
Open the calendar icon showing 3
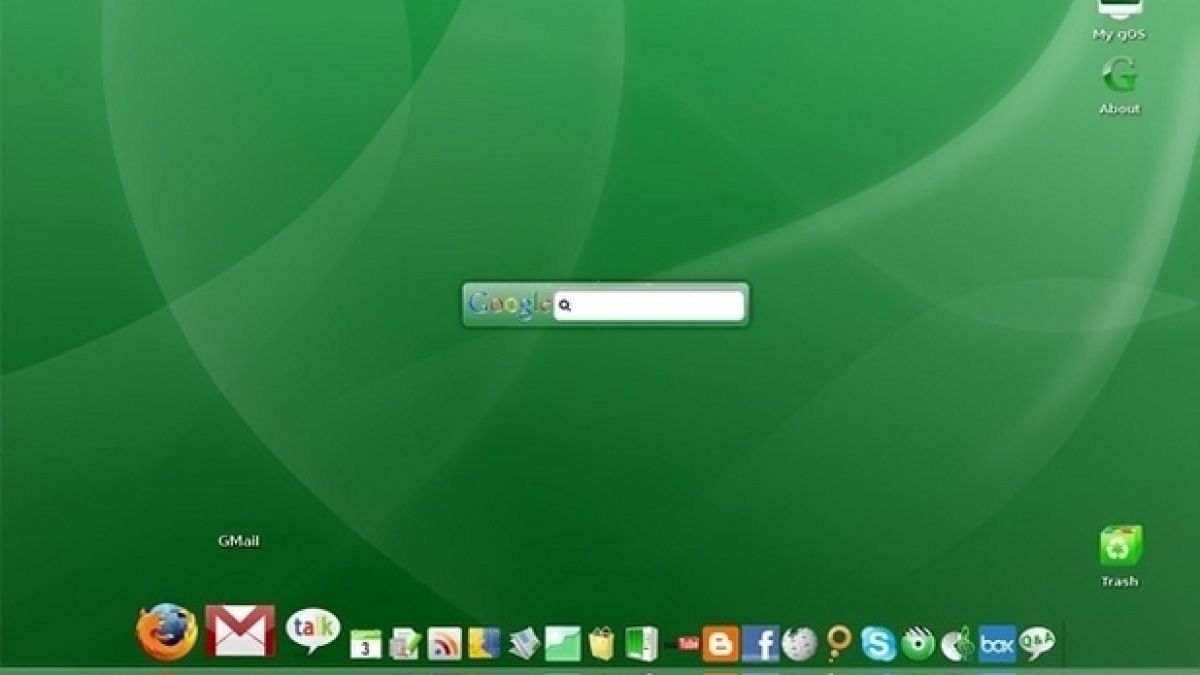pyautogui.click(x=366, y=644)
